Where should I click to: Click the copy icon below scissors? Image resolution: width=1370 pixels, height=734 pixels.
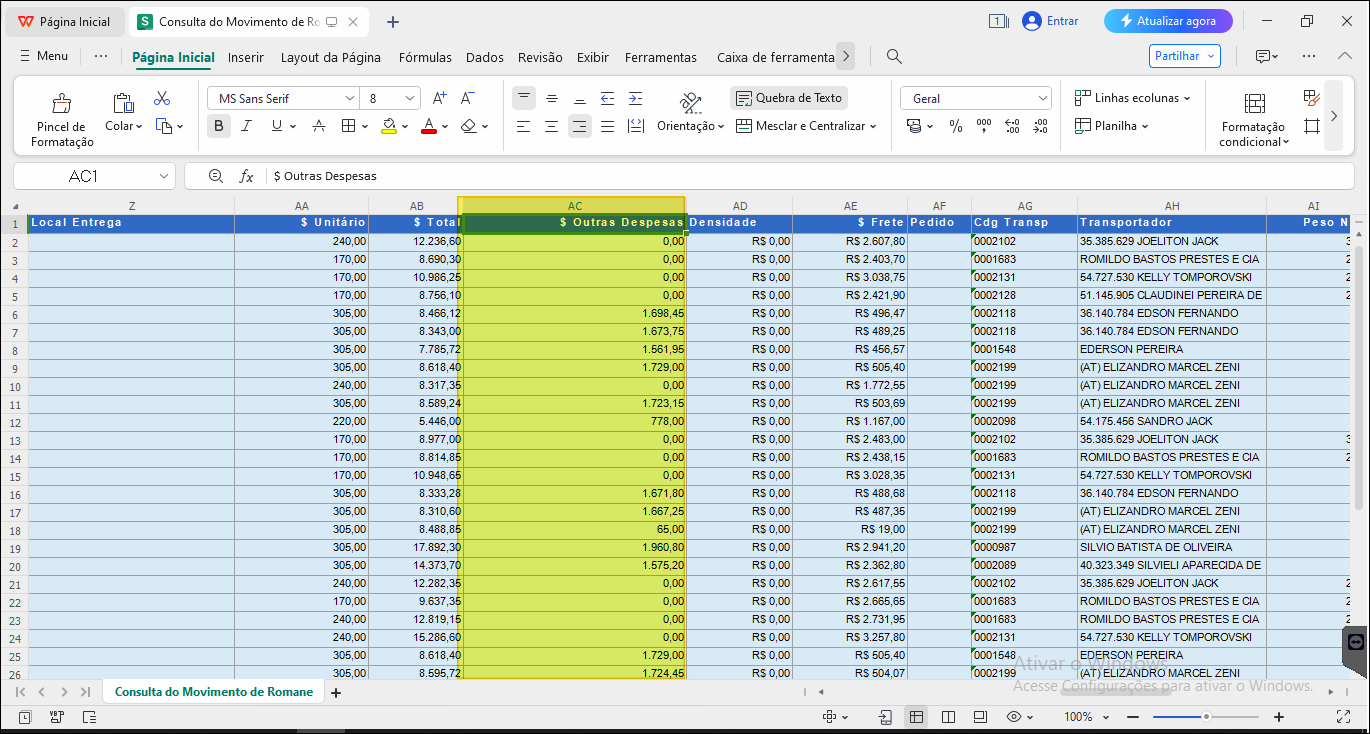pos(163,126)
